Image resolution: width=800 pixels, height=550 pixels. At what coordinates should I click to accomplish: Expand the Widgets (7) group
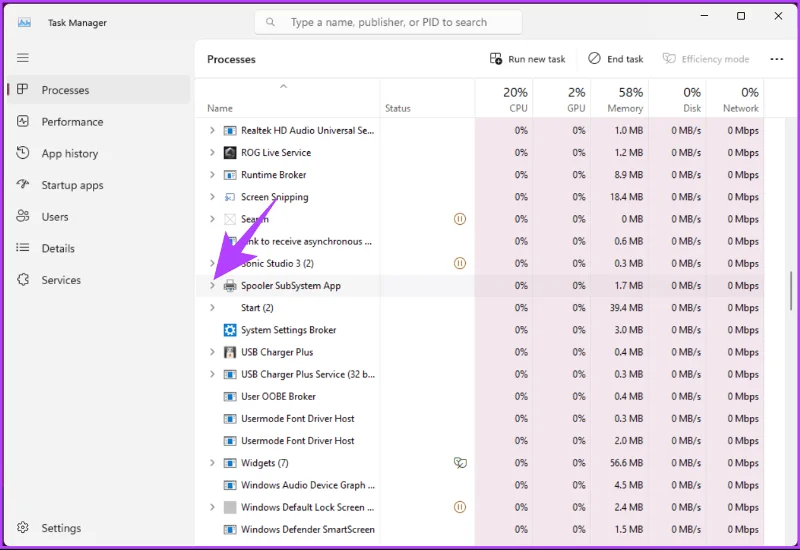(212, 463)
